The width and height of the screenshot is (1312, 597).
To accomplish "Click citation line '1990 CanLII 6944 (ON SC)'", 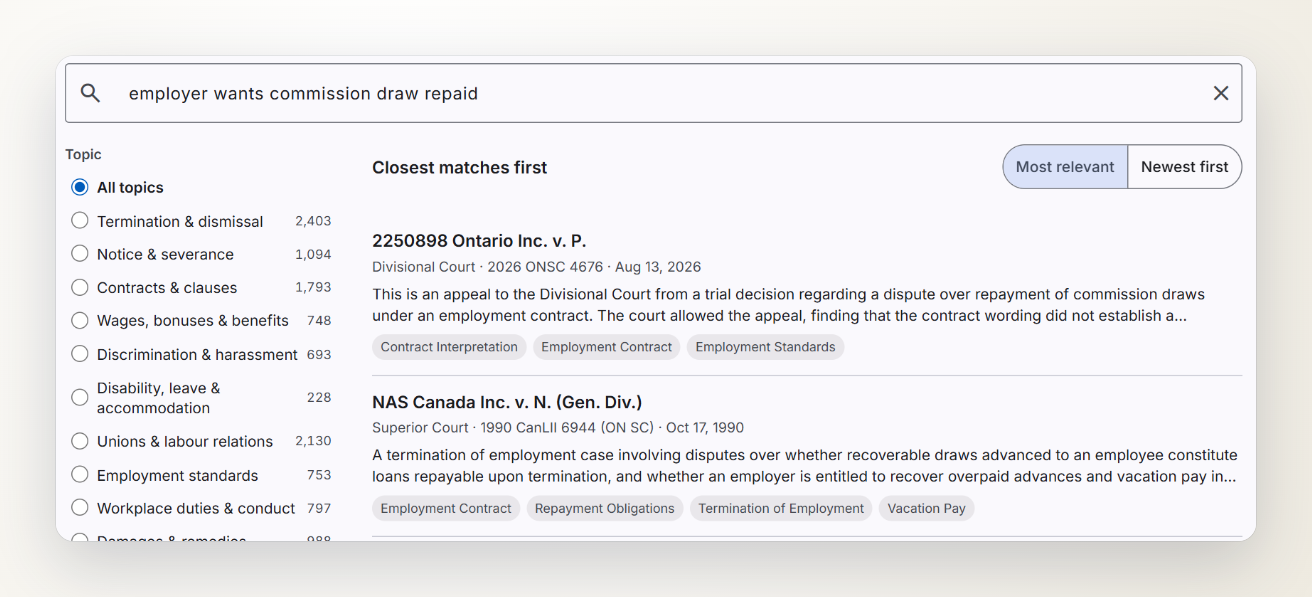I will (565, 427).
